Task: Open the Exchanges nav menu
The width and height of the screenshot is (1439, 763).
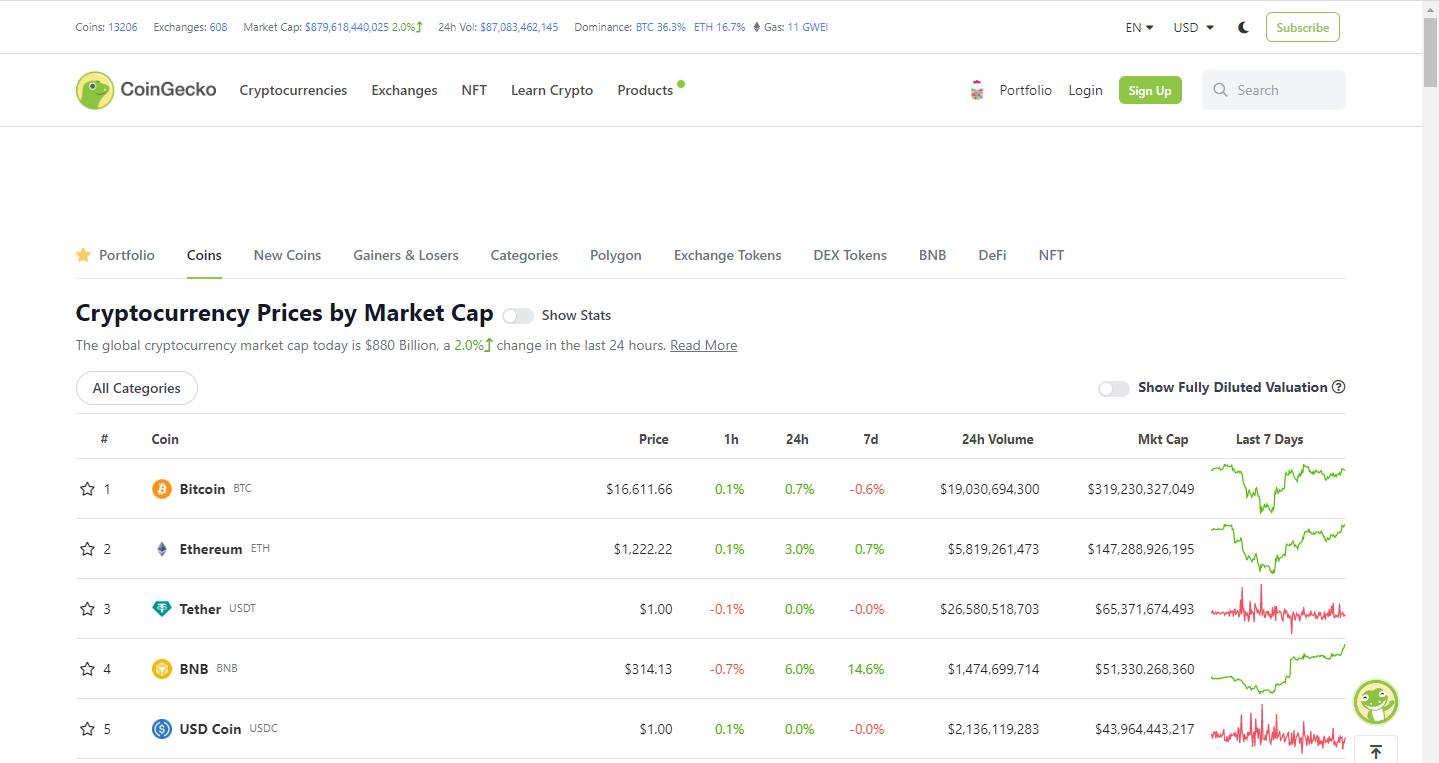Action: click(x=404, y=90)
